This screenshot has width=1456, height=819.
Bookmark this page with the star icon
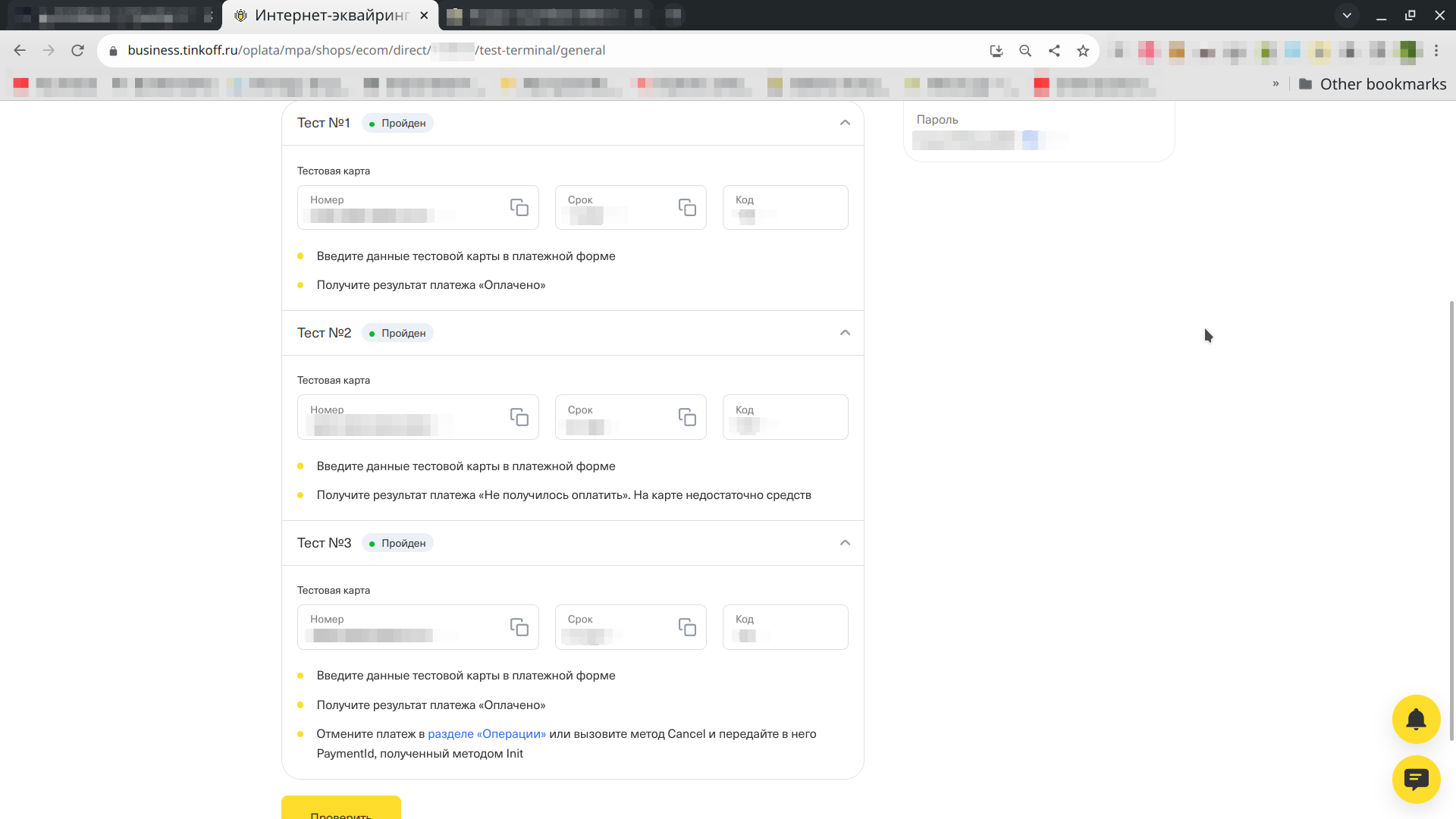pos(1083,51)
